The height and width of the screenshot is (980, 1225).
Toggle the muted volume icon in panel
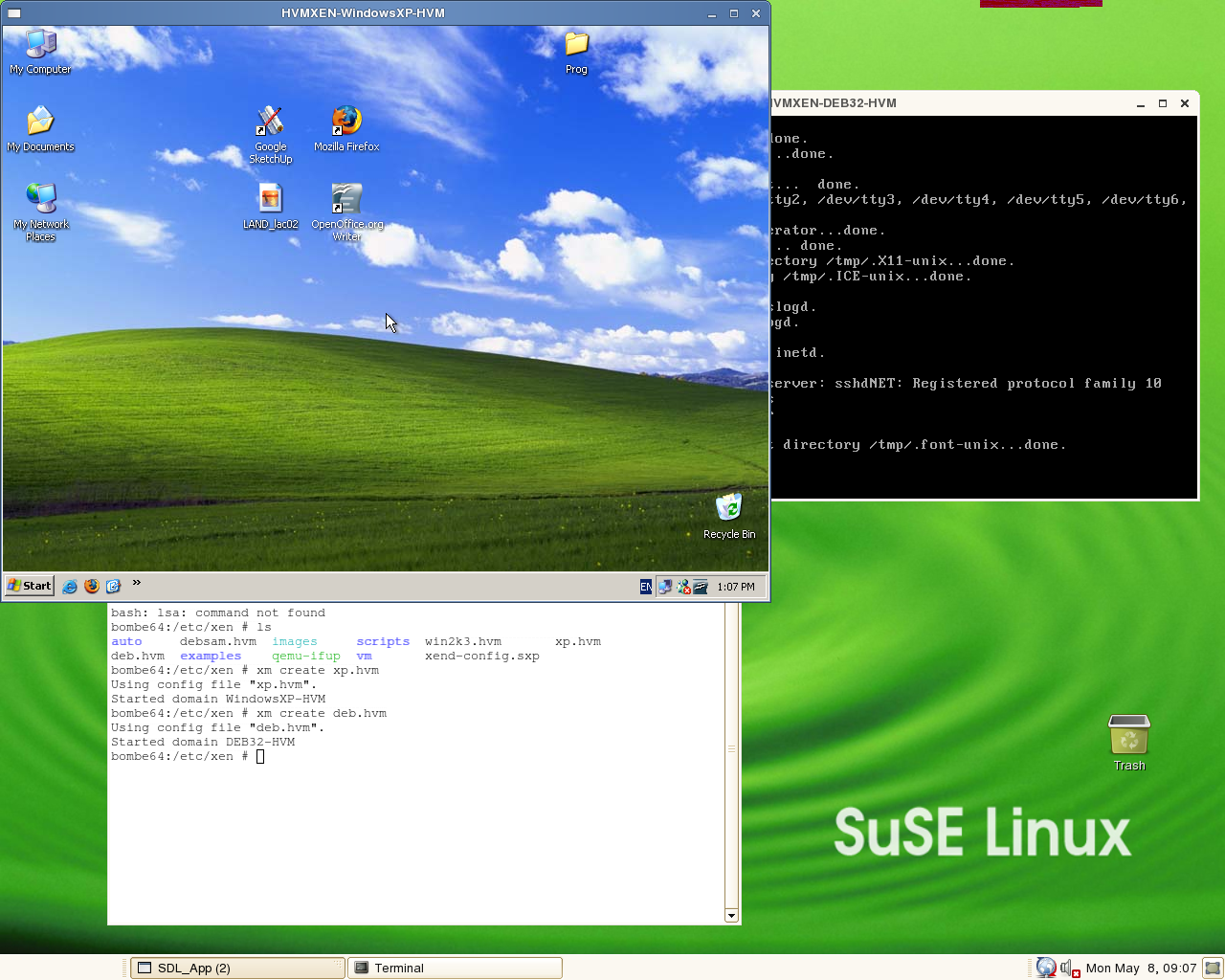1069,968
